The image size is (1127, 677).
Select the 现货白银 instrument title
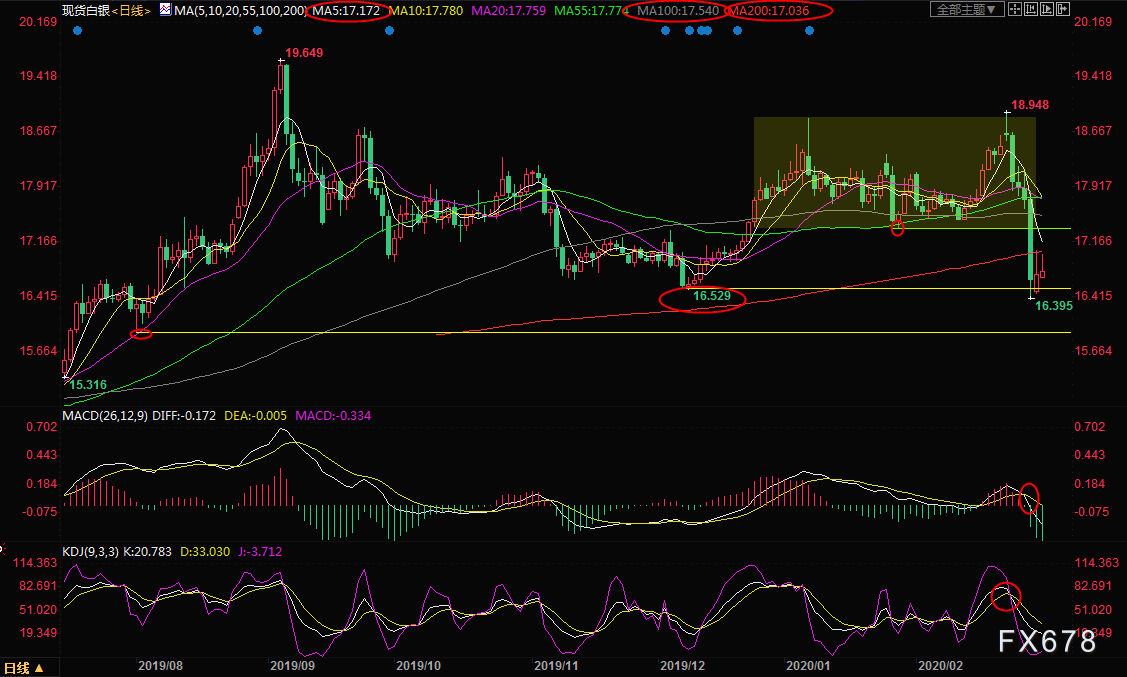(86, 11)
